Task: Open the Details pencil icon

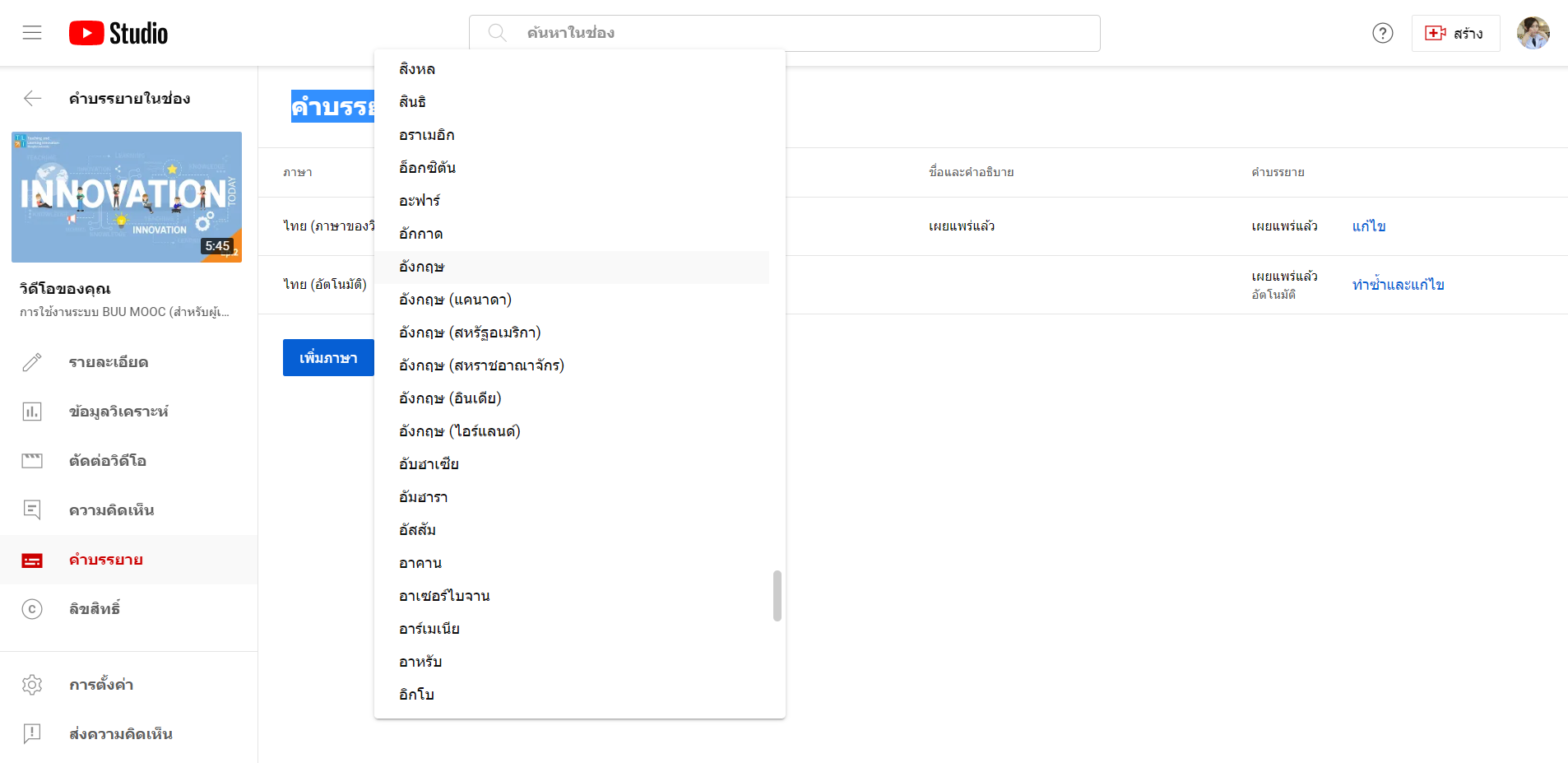Action: pos(32,362)
